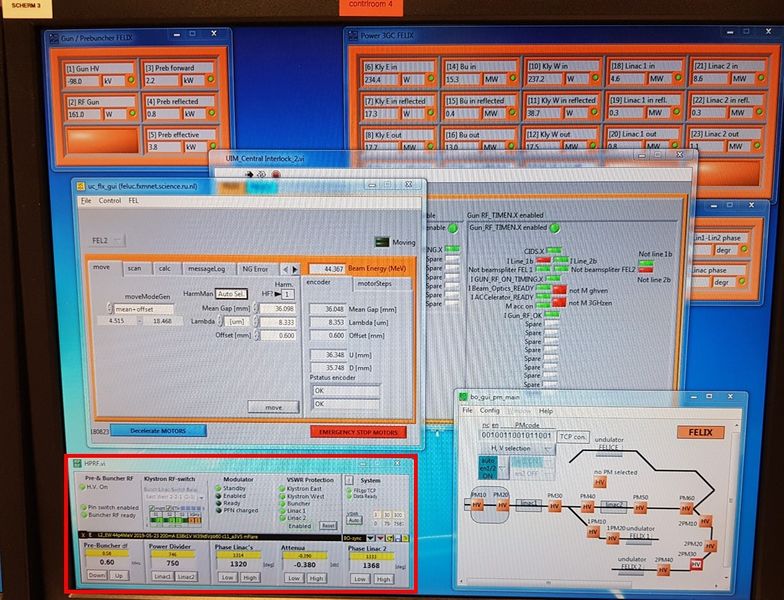Screen dimensions: 784x600
Task: Click the Mean Gap 36.098 input field
Action: coord(278,309)
